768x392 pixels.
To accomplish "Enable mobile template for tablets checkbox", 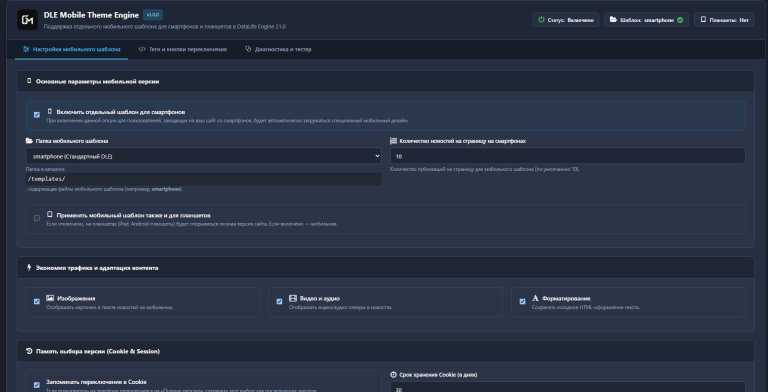I will (37, 218).
